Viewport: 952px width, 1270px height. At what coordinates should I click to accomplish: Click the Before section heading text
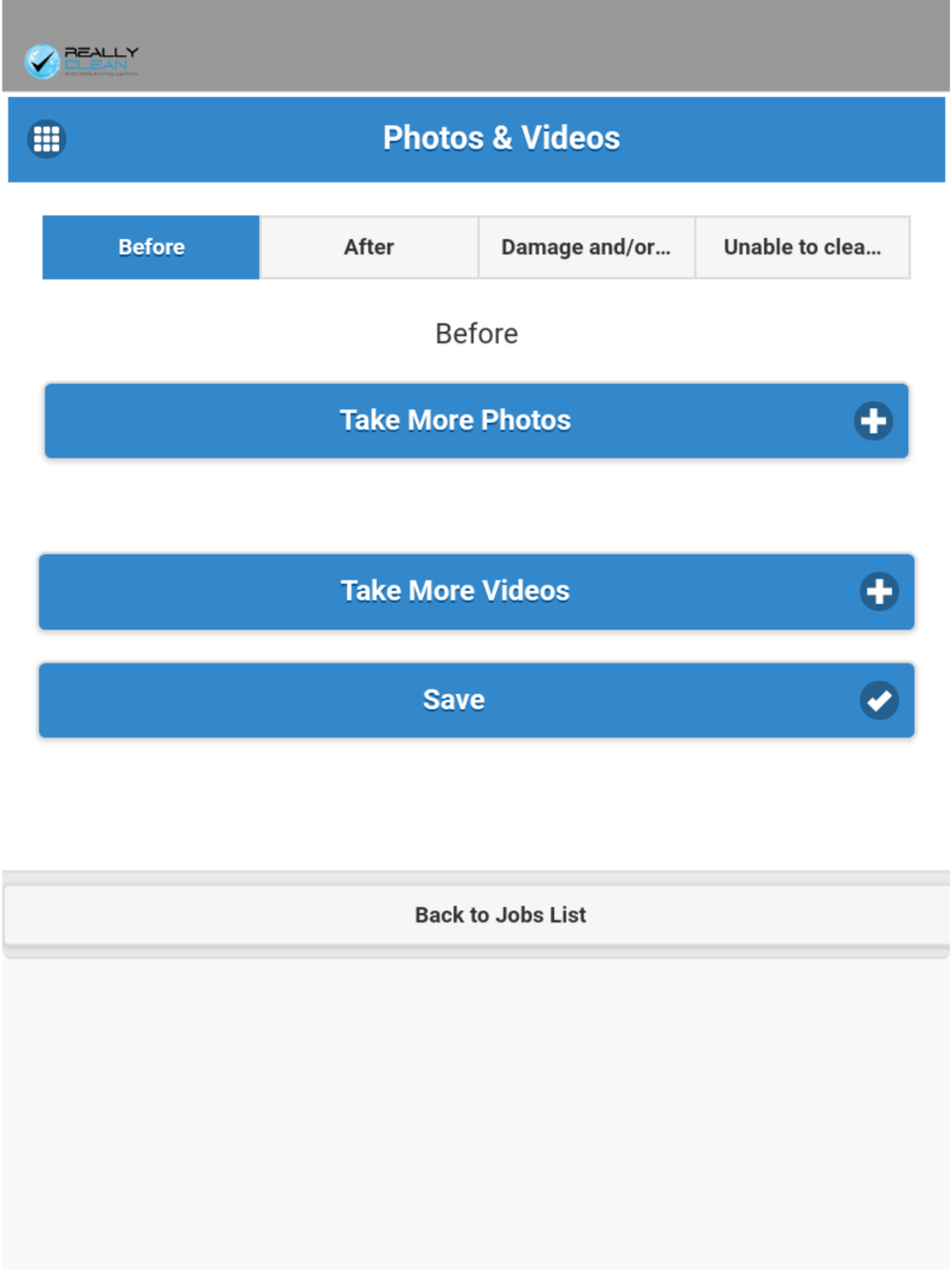(x=476, y=334)
